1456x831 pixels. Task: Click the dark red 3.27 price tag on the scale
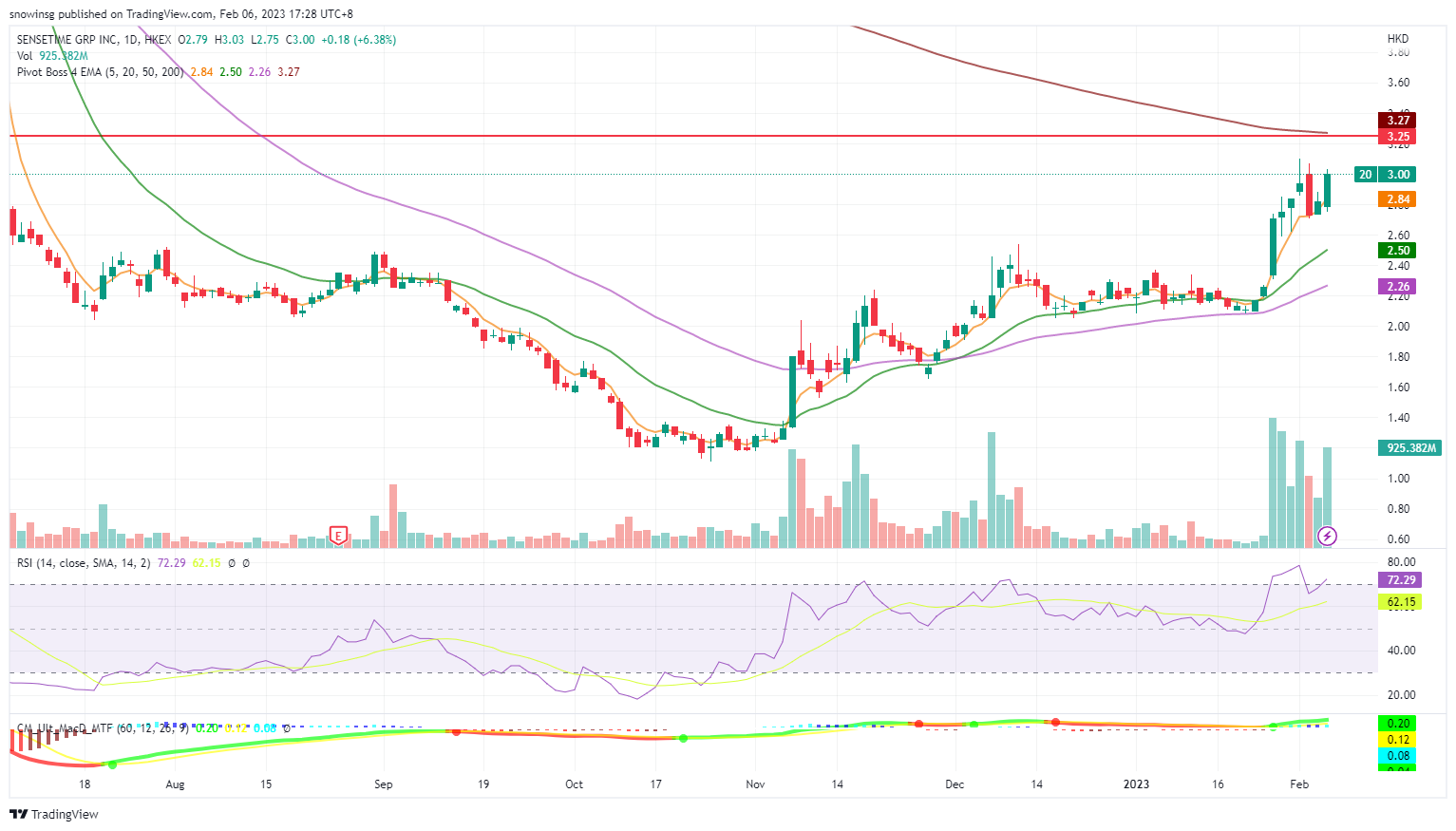tap(1398, 121)
